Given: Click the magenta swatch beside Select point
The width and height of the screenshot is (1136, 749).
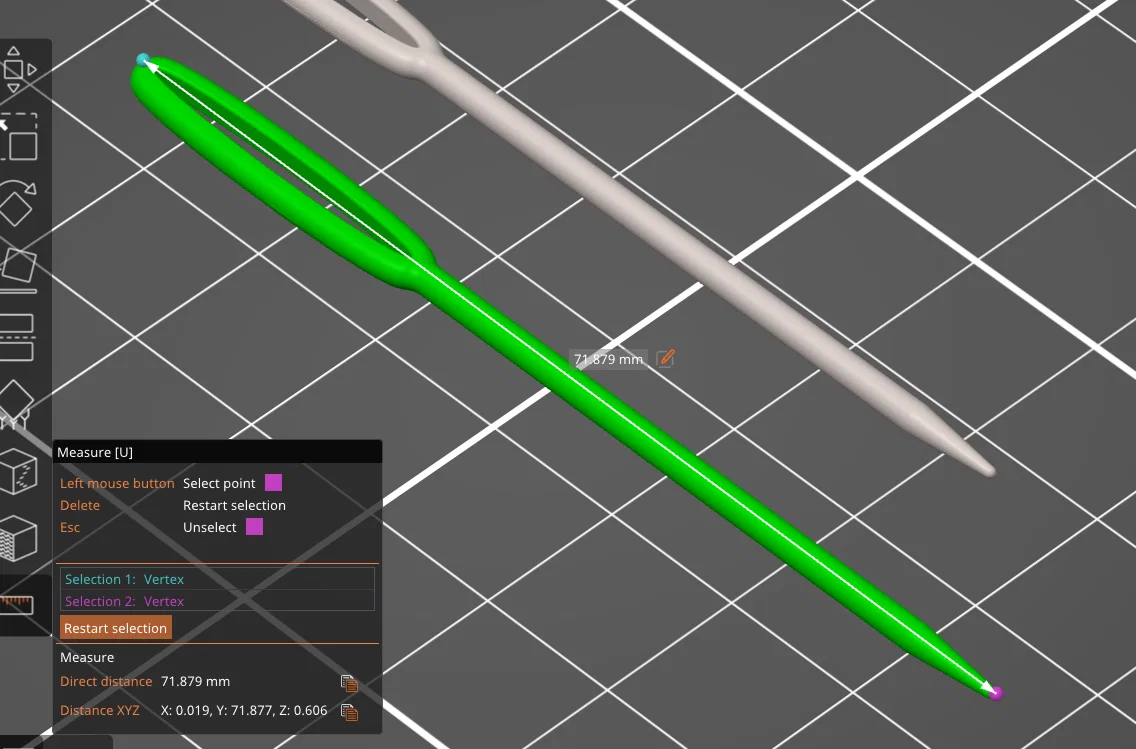Looking at the screenshot, I should (x=273, y=482).
